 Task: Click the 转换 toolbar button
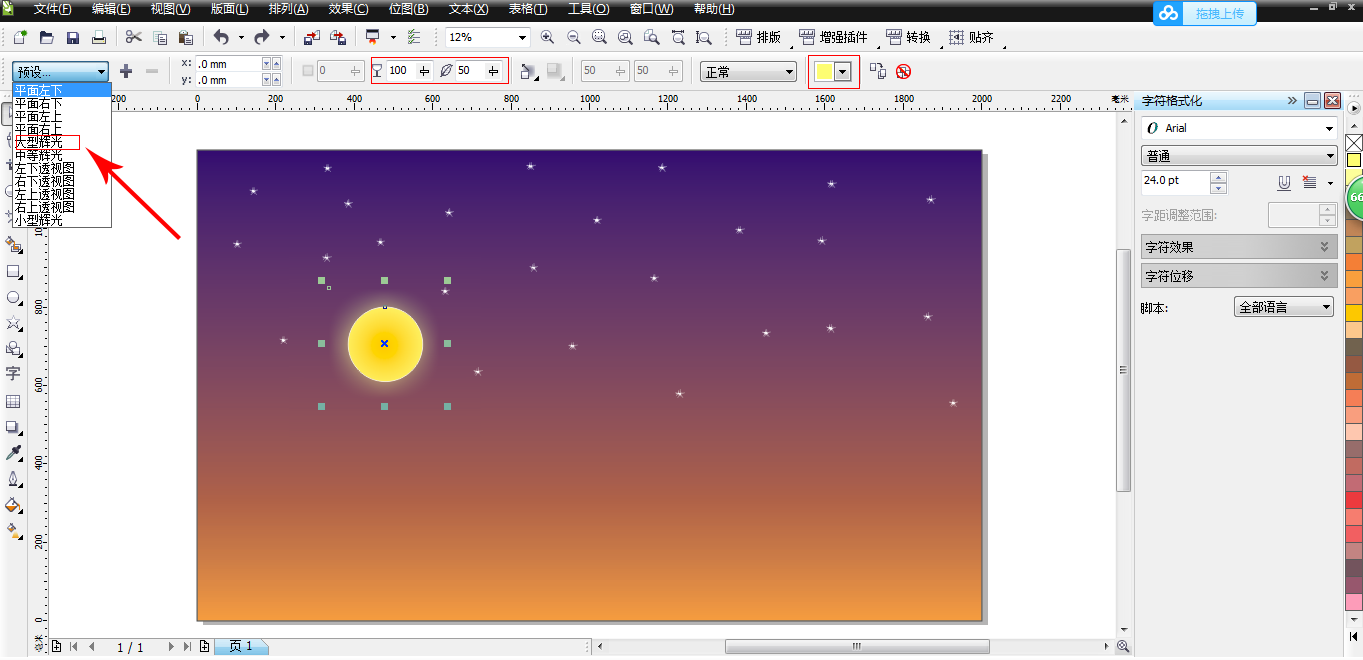tap(909, 38)
